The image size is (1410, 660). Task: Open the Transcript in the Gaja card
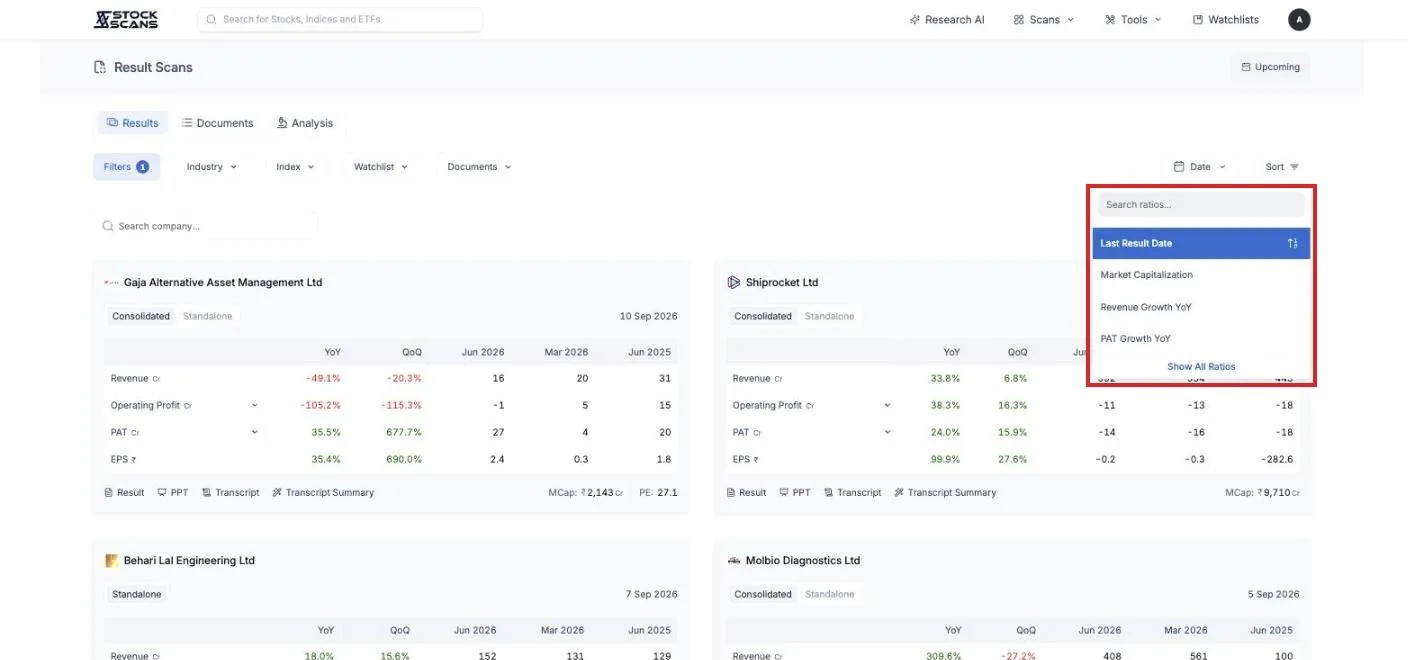click(x=230, y=493)
